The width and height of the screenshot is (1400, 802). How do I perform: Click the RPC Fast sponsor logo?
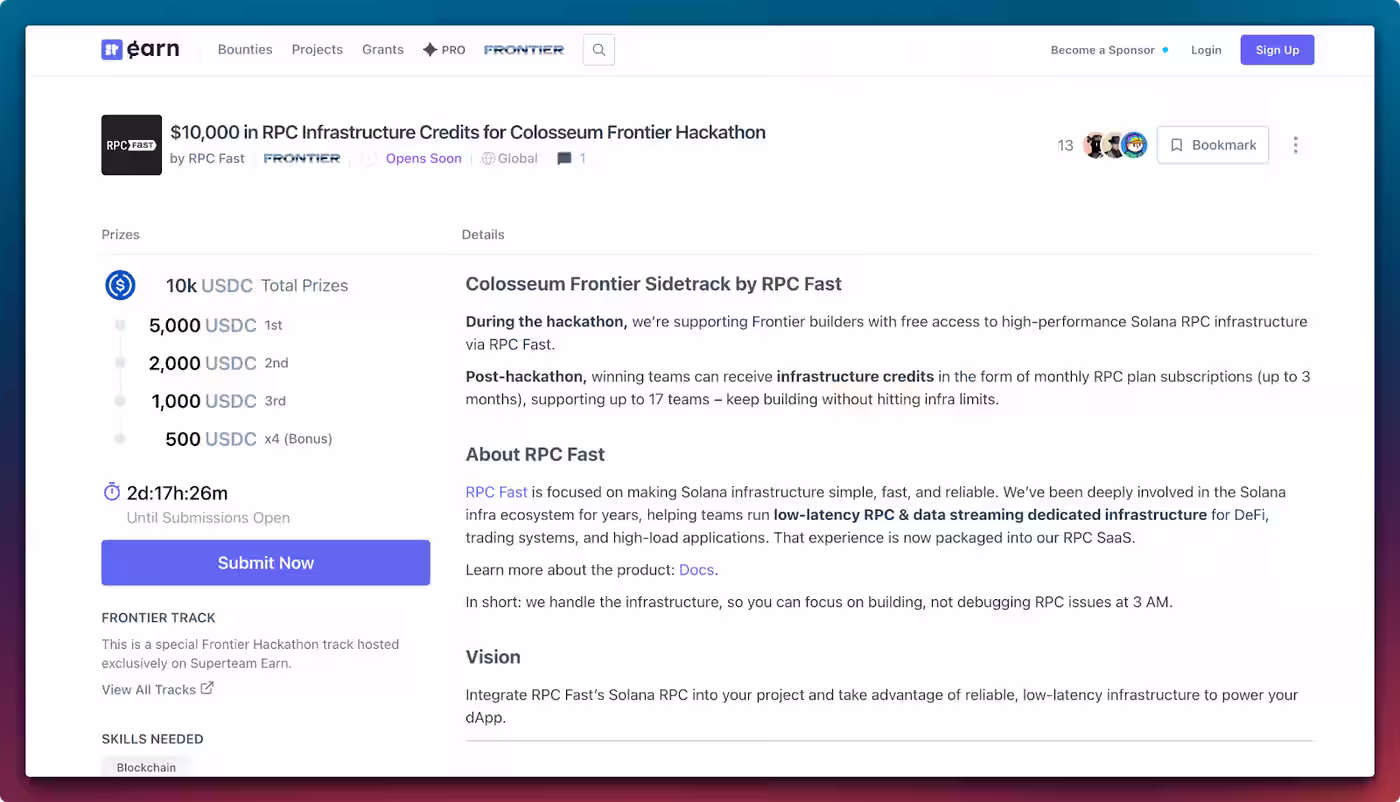point(131,145)
